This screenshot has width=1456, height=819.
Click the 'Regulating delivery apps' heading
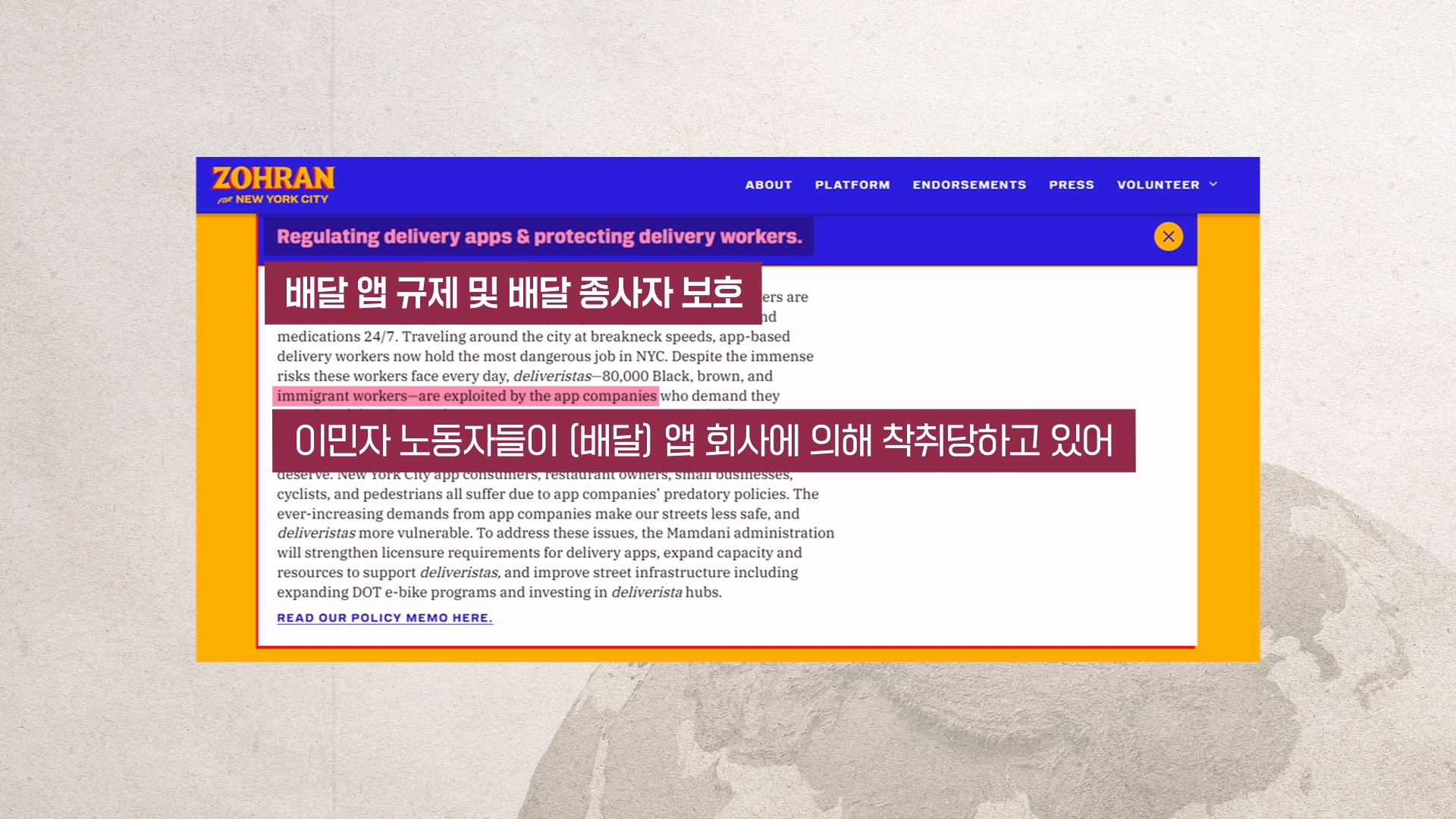tap(538, 237)
